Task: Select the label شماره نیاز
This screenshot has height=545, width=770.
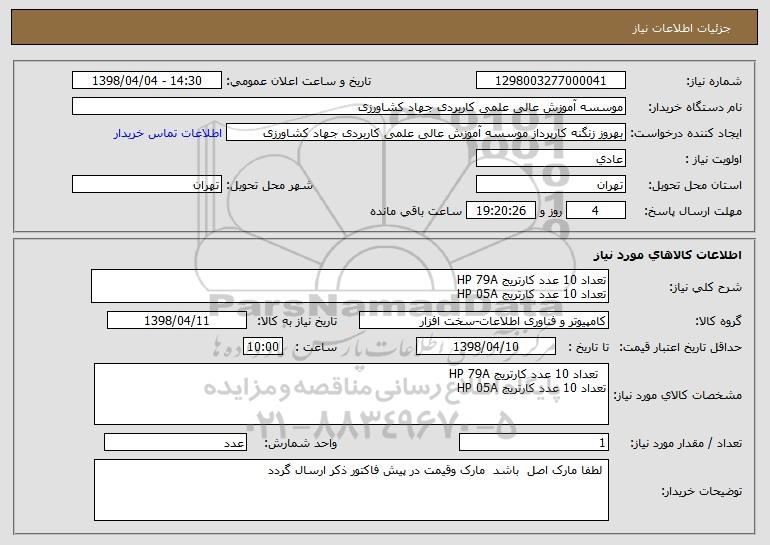Action: click(714, 82)
